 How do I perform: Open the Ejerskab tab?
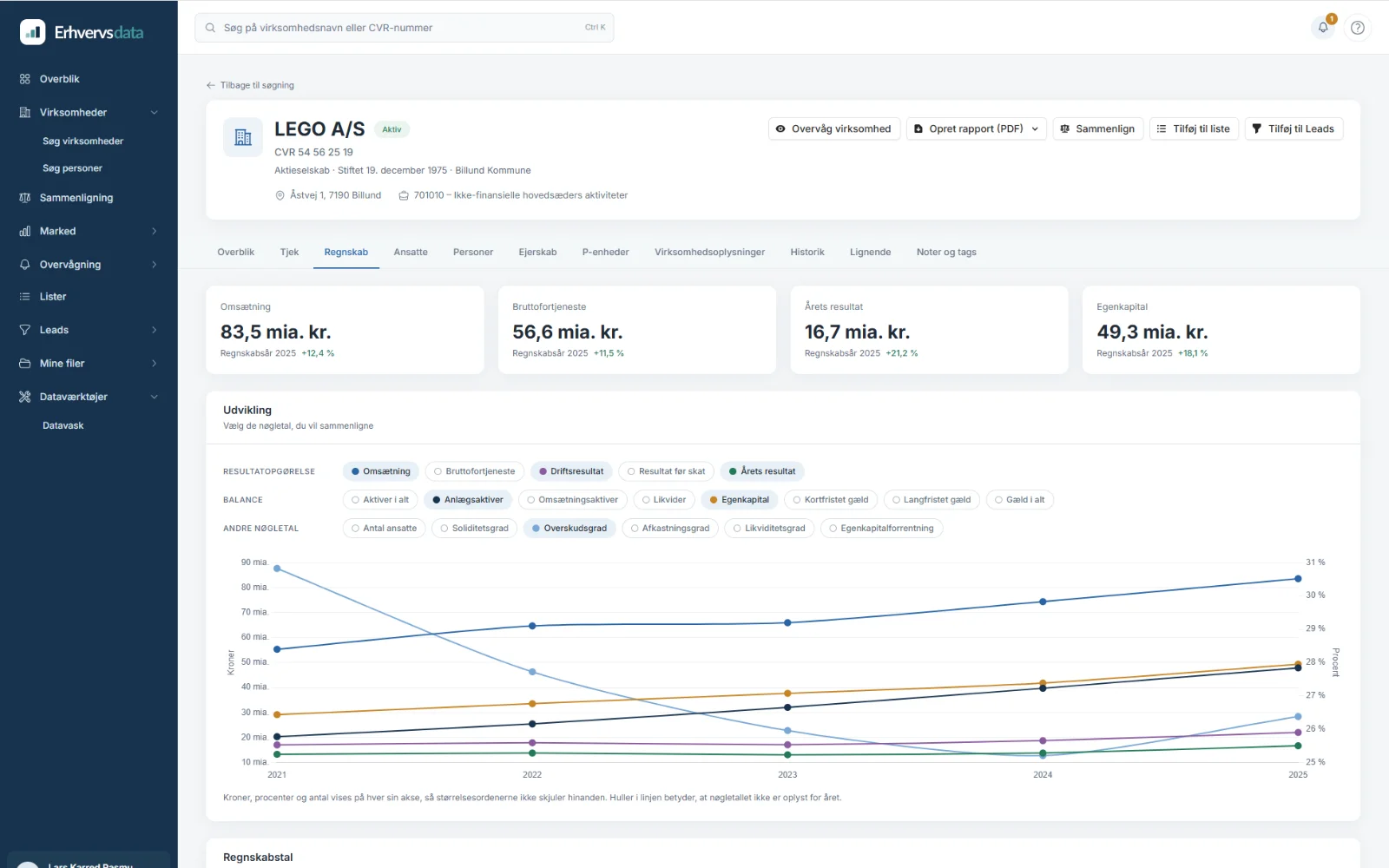[537, 253]
